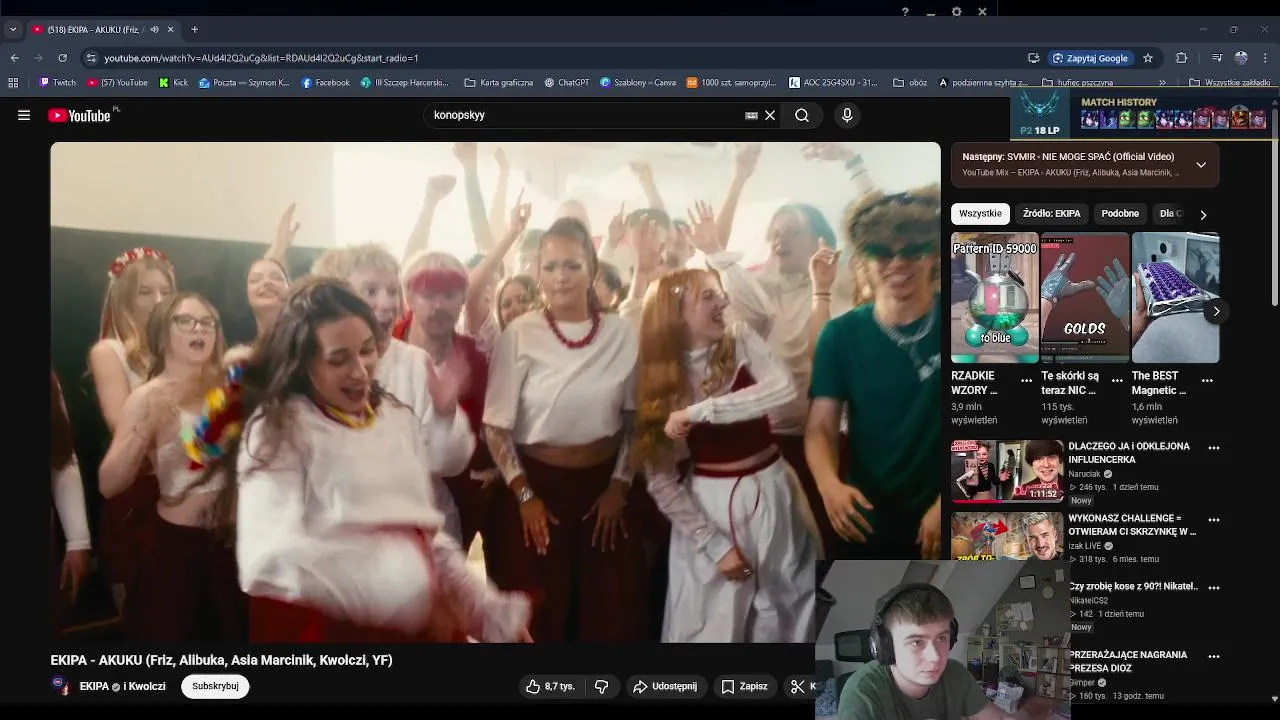Open options for the RZADKIE WZORY short
1280x720 pixels.
(1026, 381)
